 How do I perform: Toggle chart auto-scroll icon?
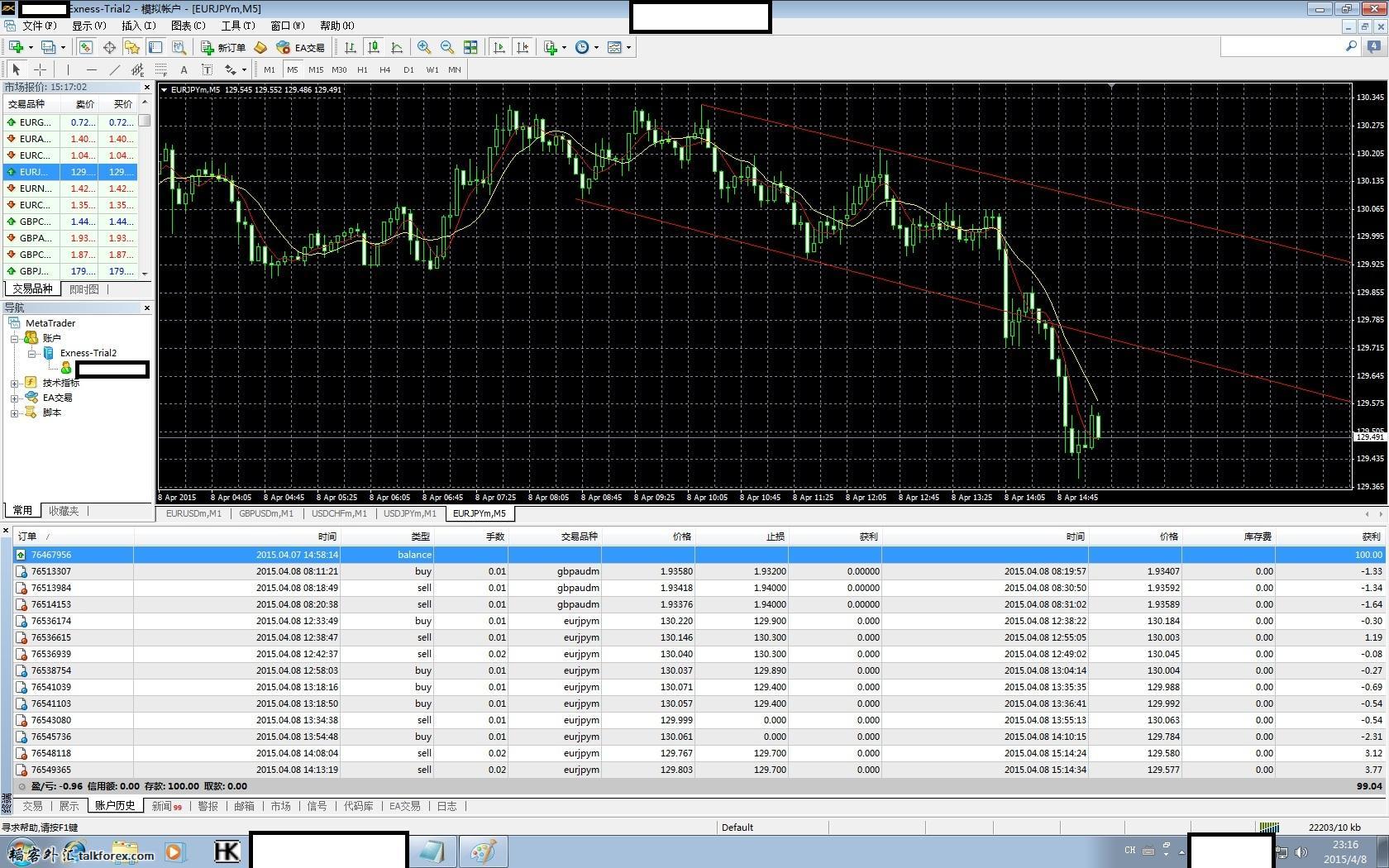(499, 47)
